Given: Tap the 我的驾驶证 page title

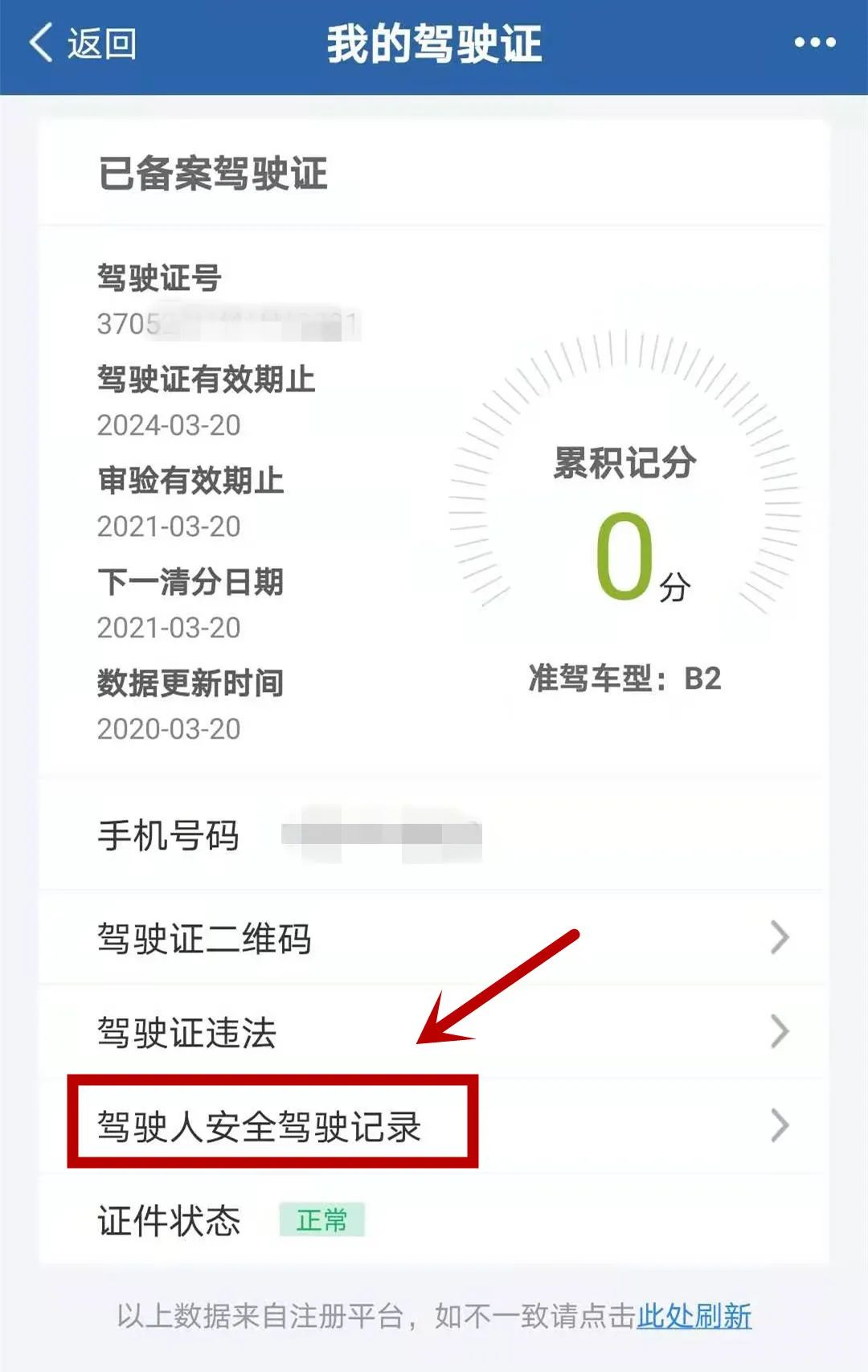Looking at the screenshot, I should [434, 43].
